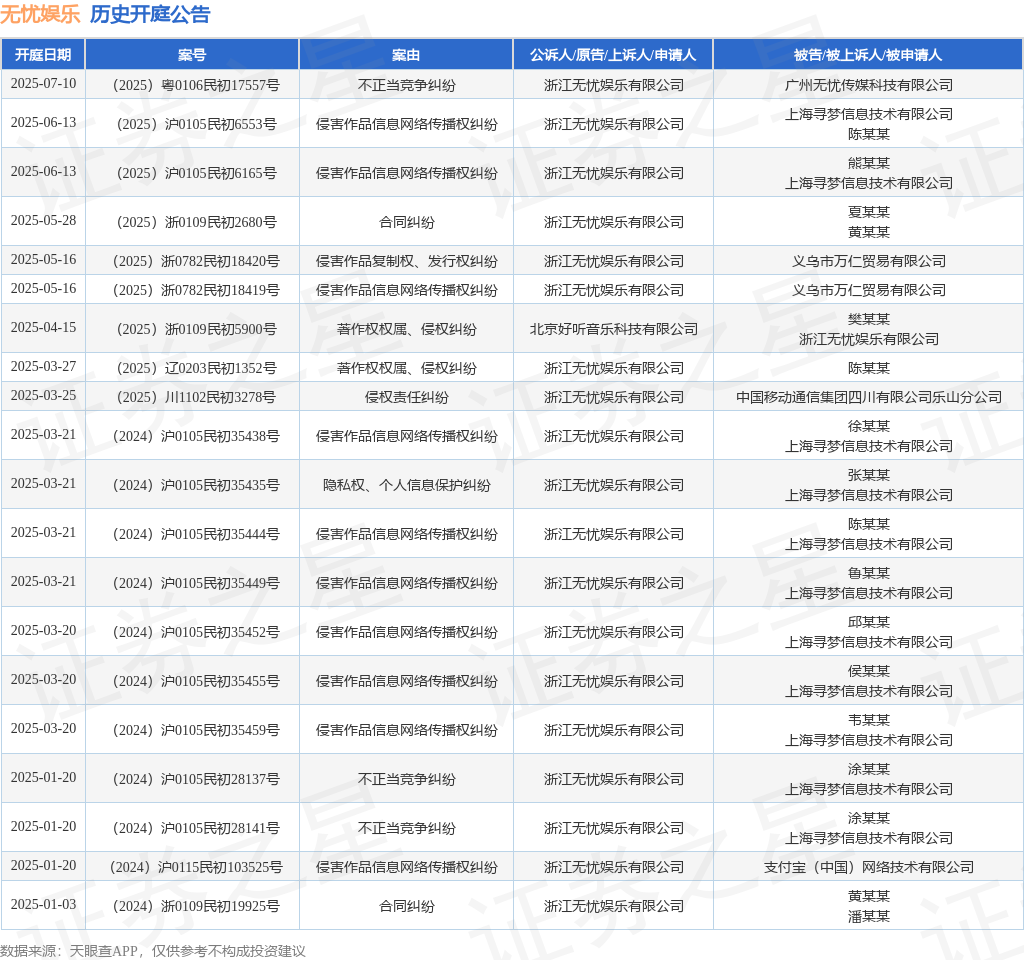Click defendant name 潘某某
The image size is (1024, 960).
point(869,916)
